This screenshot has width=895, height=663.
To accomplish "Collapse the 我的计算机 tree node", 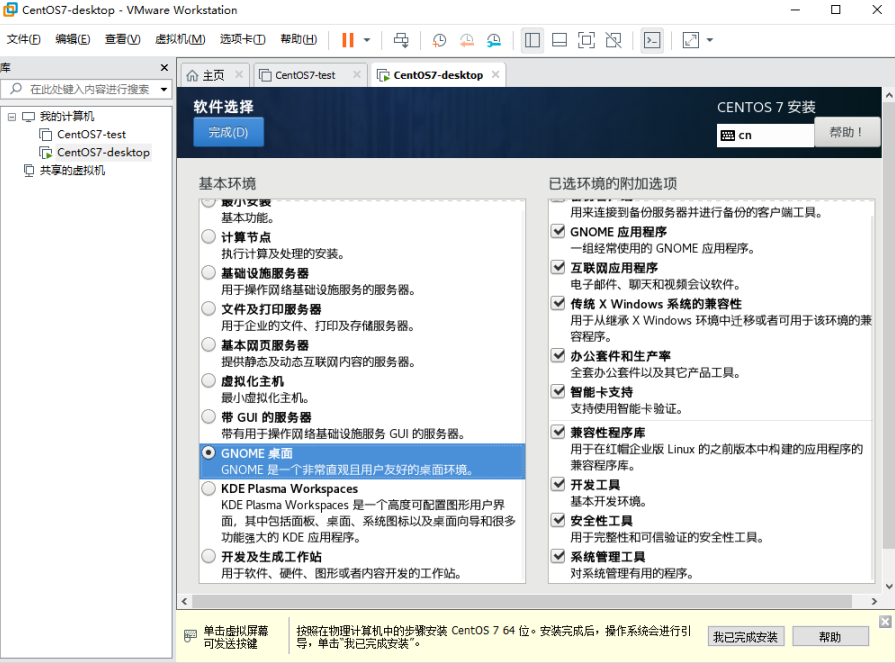I will point(11,116).
